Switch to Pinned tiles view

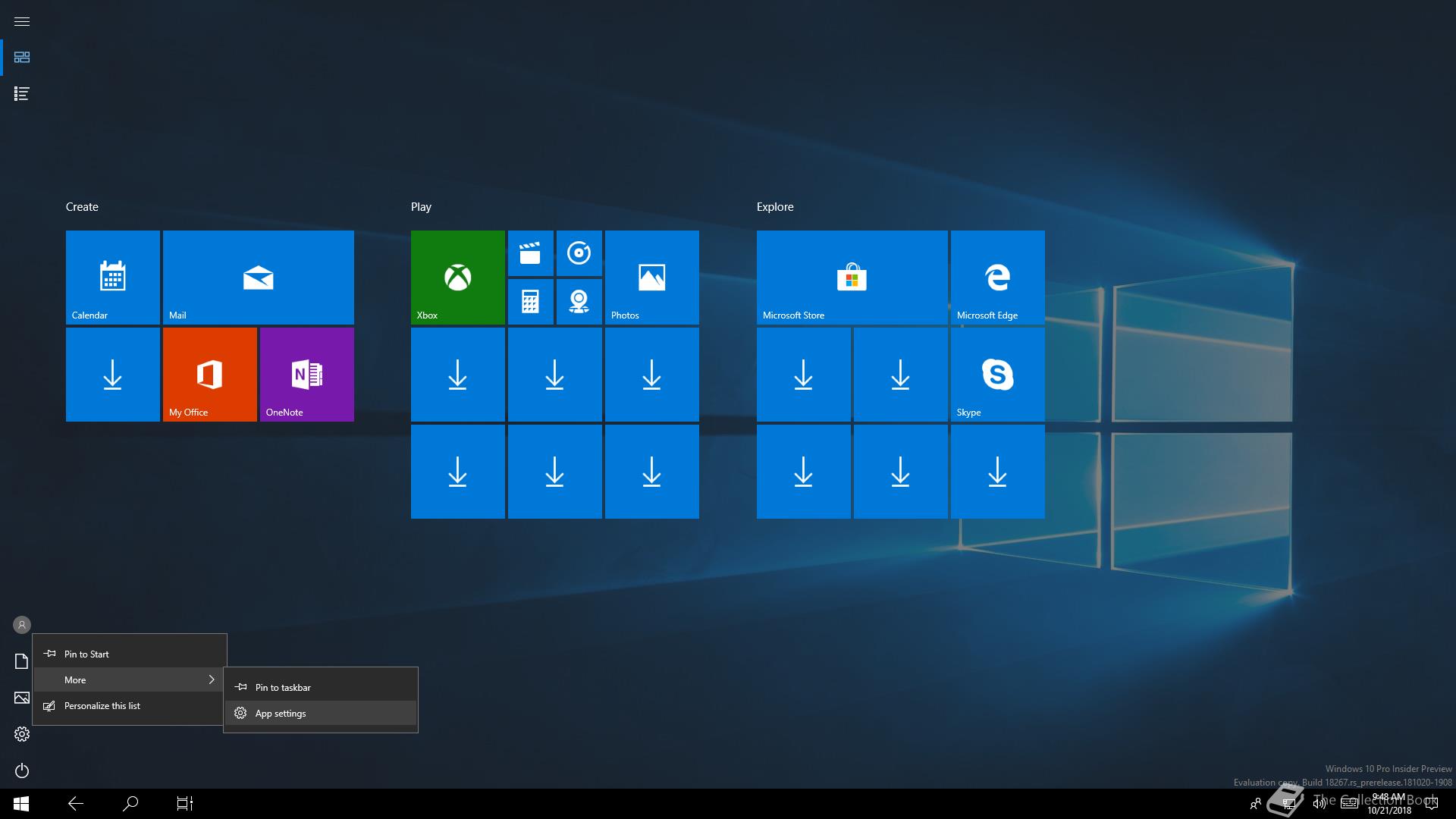coord(22,58)
